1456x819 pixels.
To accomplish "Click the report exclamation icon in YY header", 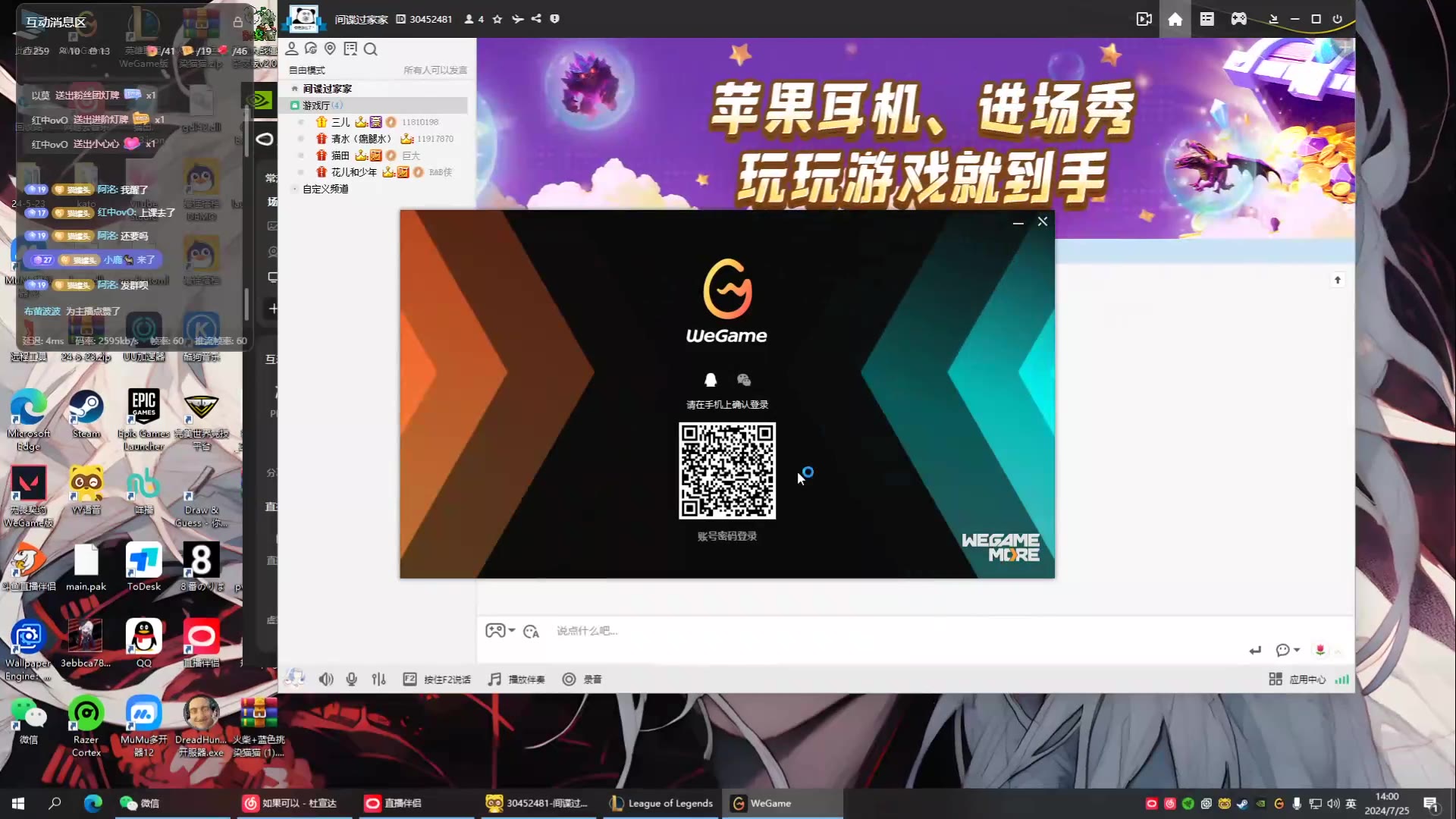I will [x=554, y=19].
